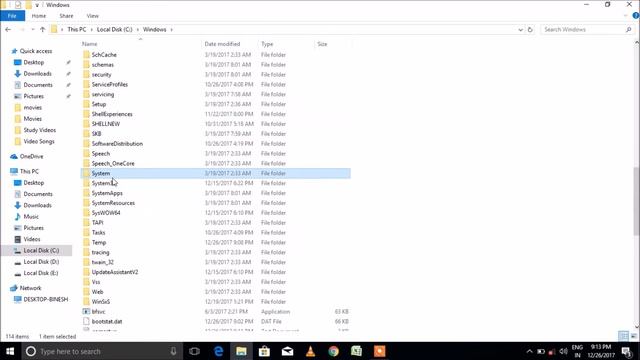
Task: Open pinned Desktop under Quick access
Action: (33, 62)
